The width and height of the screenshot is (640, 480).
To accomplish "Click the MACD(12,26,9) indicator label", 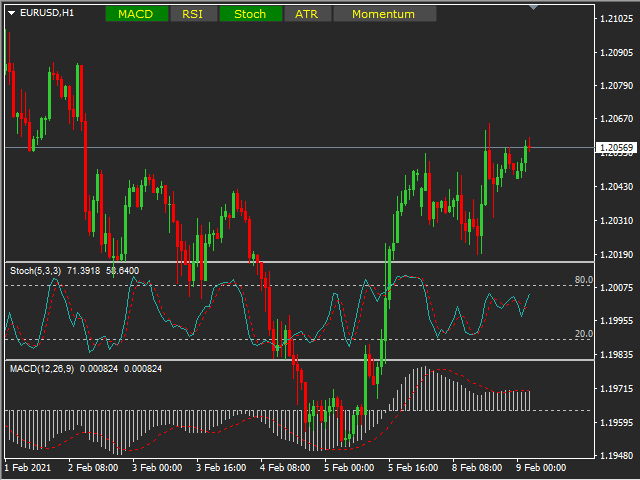I will point(42,369).
